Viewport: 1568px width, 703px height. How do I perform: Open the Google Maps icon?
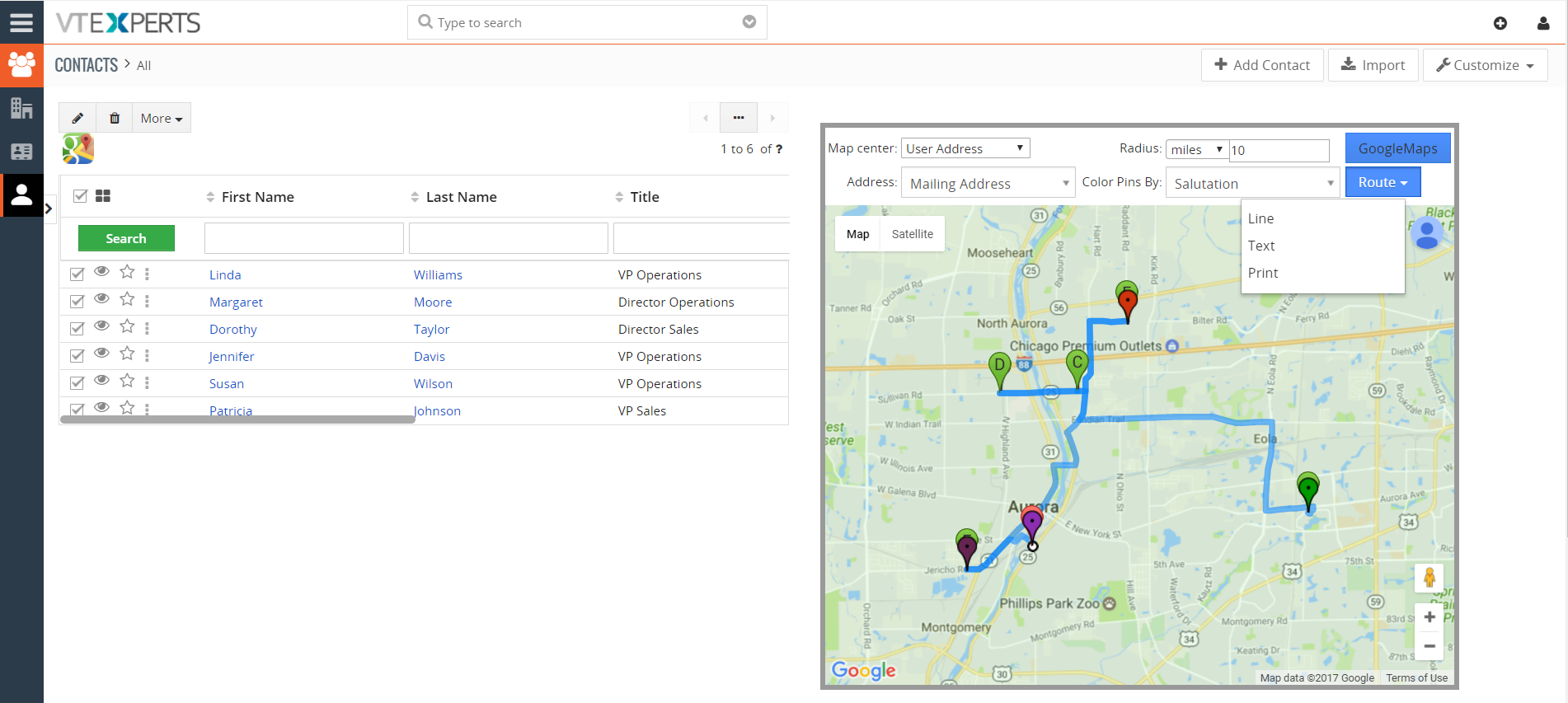[x=78, y=149]
